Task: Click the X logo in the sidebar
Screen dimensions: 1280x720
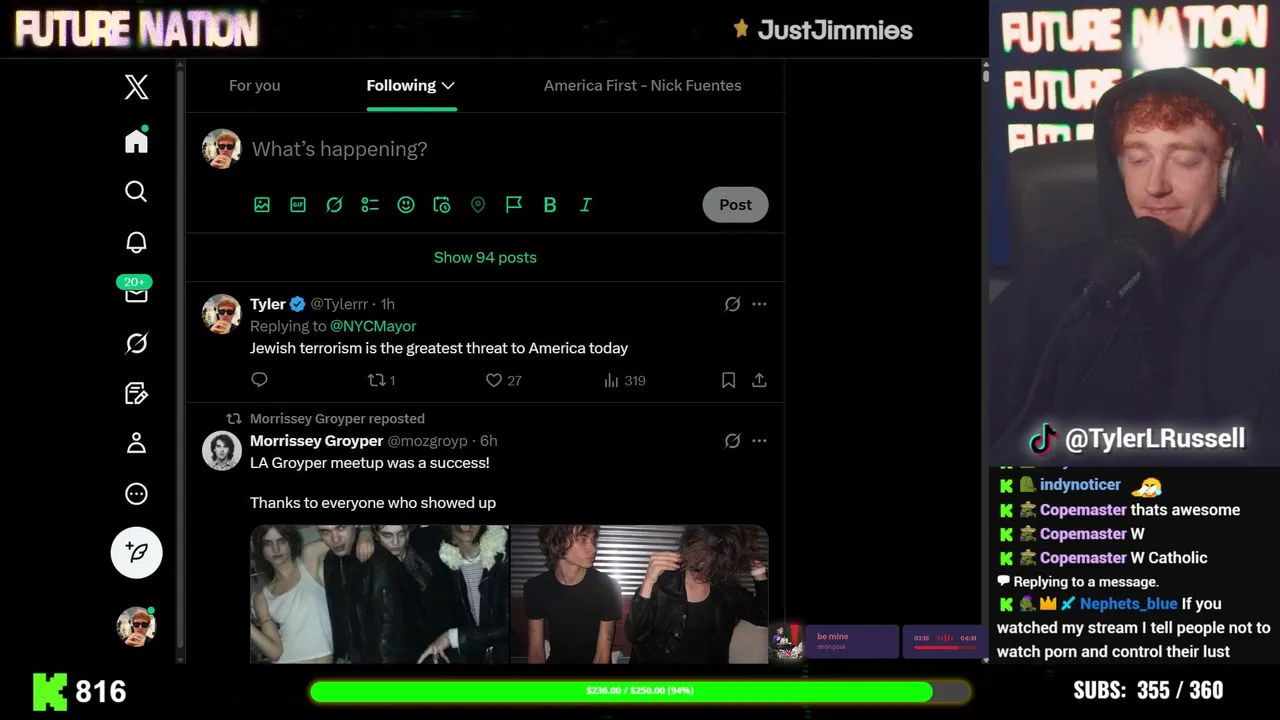Action: (x=136, y=87)
